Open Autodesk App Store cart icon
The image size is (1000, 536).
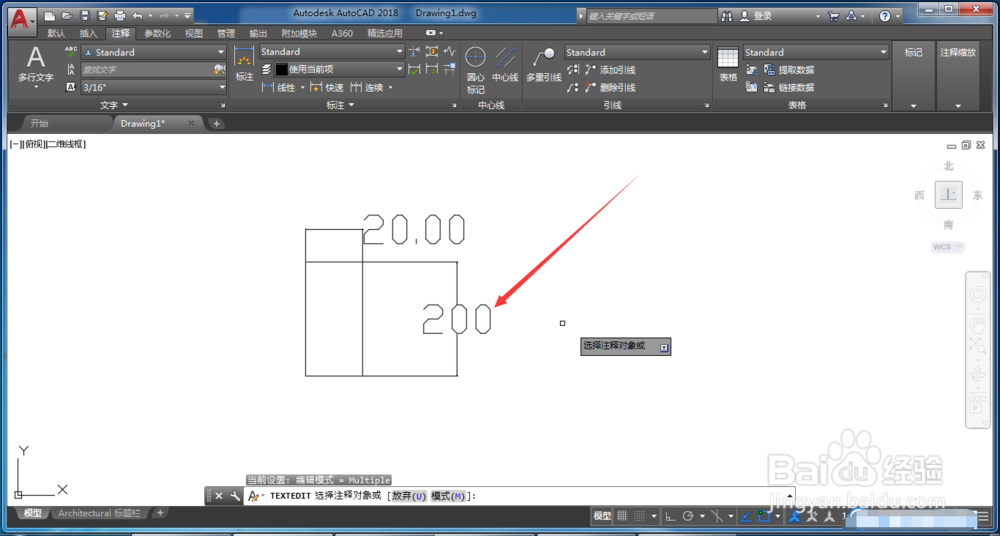[x=834, y=16]
